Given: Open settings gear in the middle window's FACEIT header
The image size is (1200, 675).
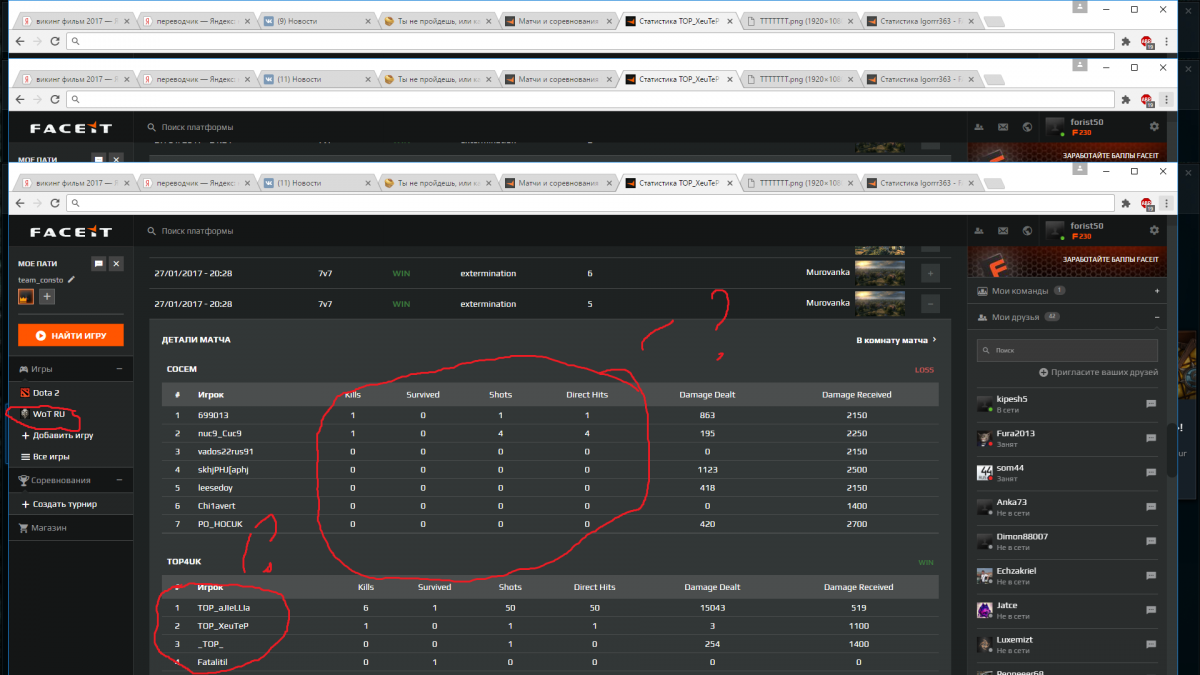Looking at the screenshot, I should click(1155, 127).
